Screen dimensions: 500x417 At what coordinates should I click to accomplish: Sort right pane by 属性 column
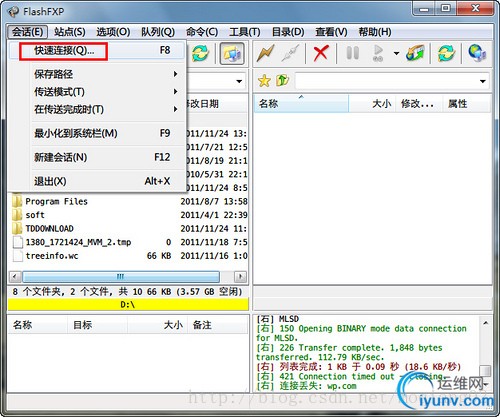coord(467,104)
